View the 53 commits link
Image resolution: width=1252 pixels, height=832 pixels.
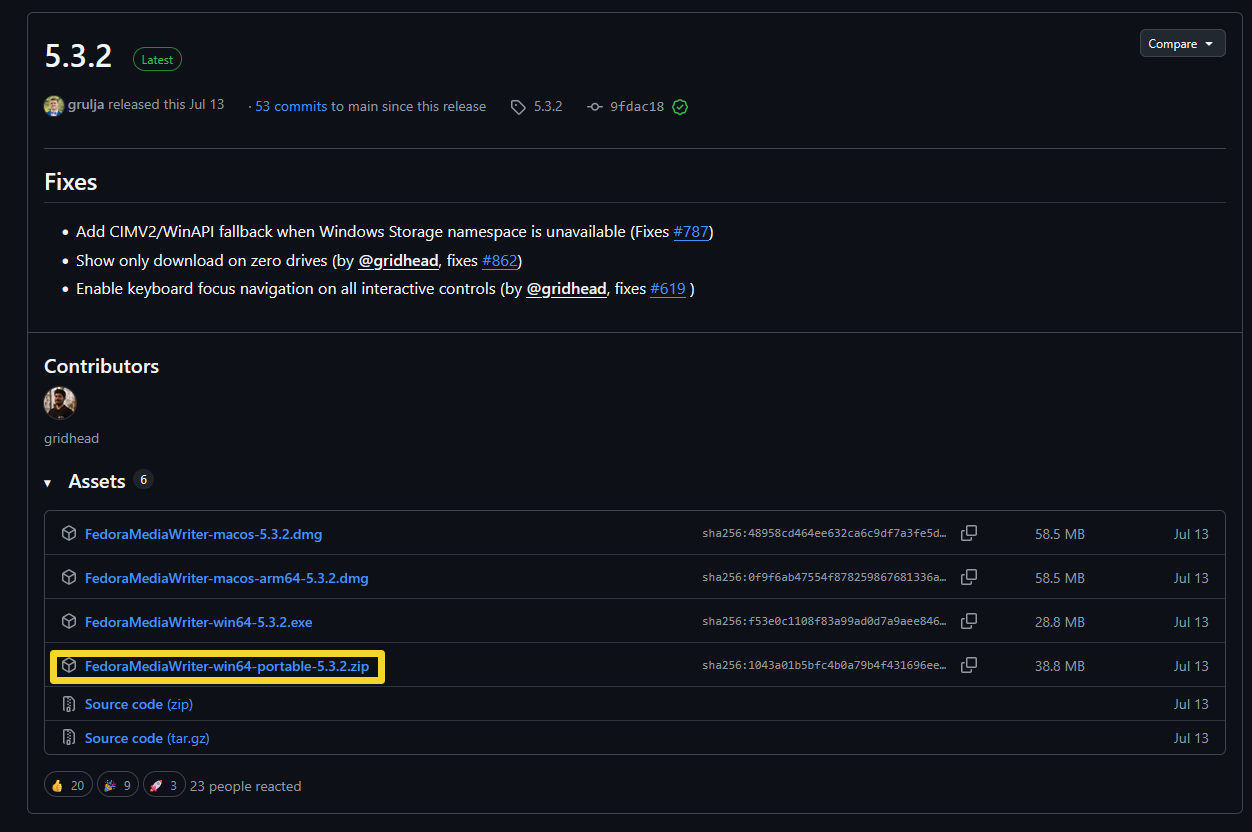tap(291, 106)
